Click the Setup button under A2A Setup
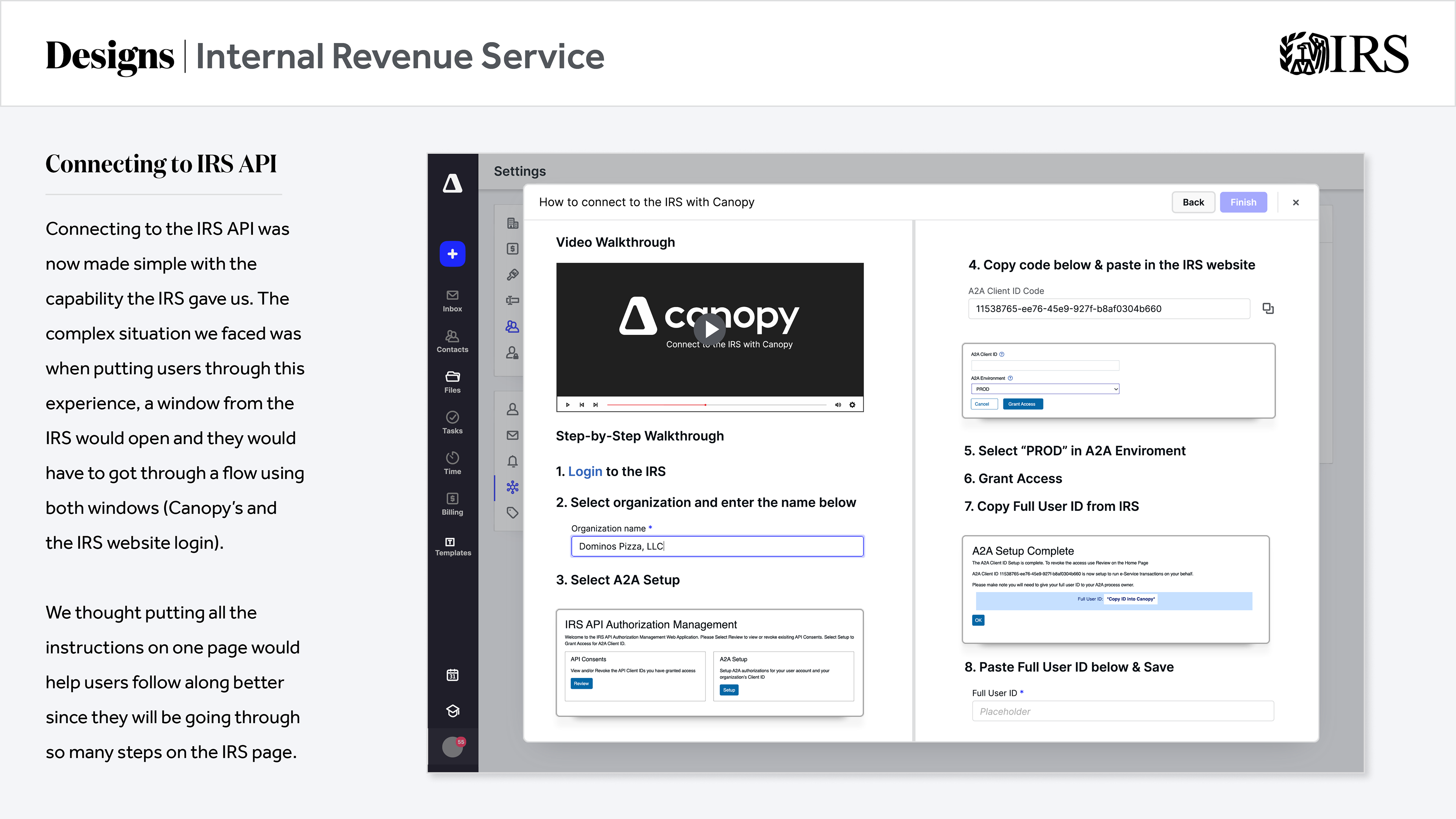Screen dimensions: 1456x819 tap(729, 690)
